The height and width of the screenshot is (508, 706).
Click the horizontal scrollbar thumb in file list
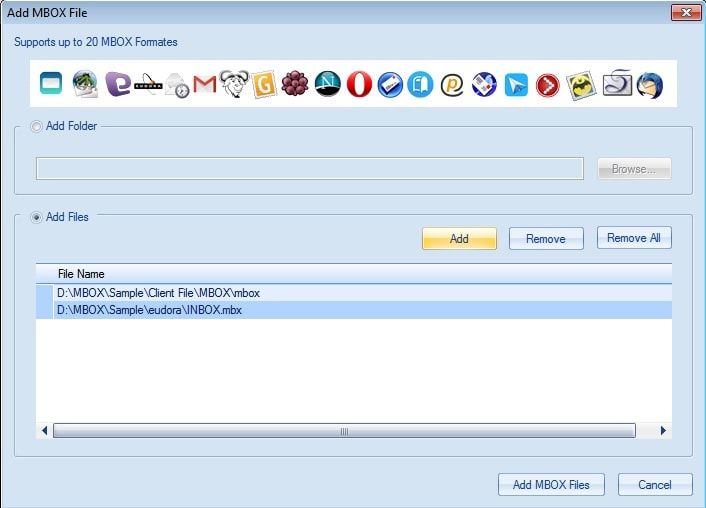click(x=344, y=431)
